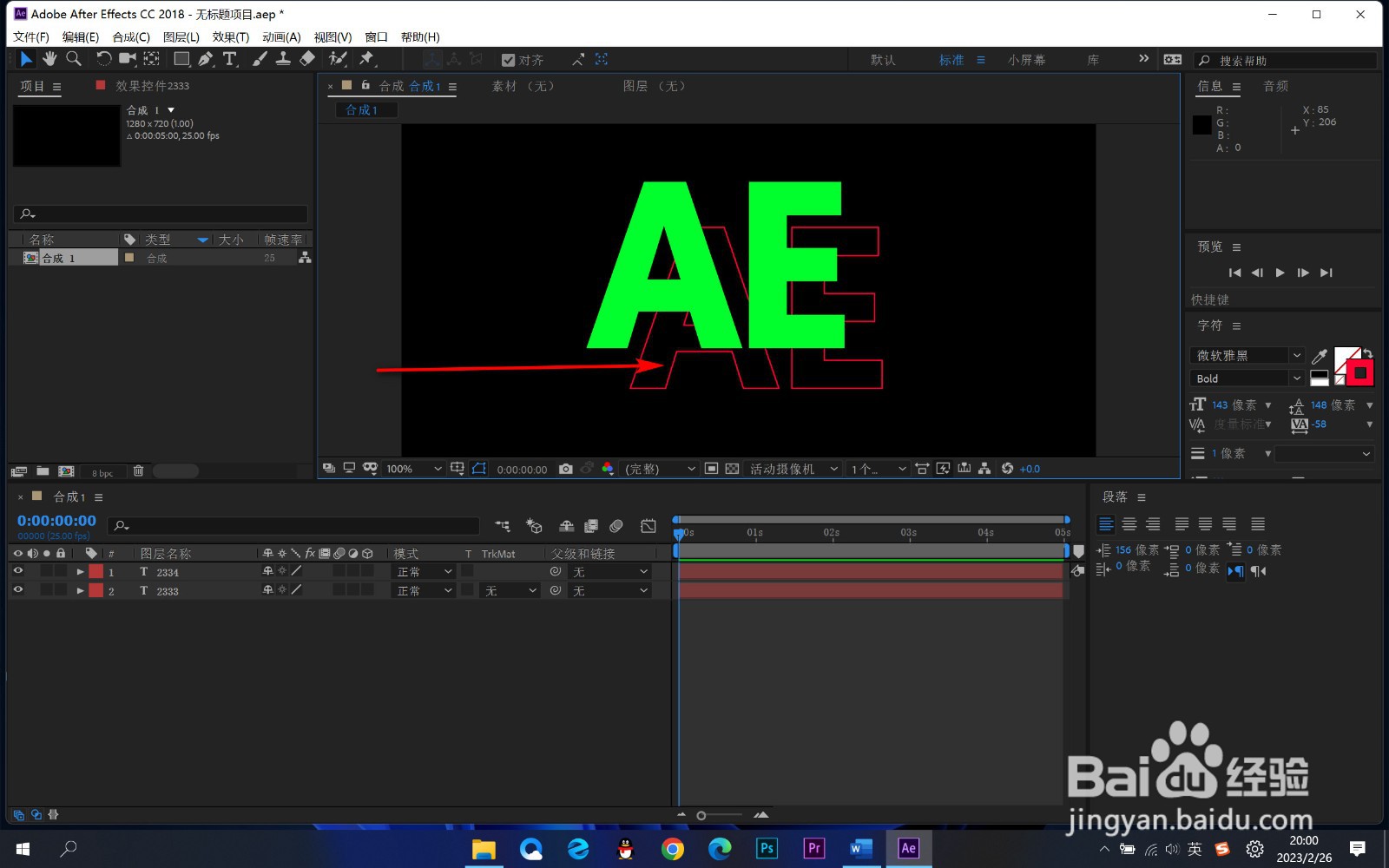Toggle transparency grid in viewer
Screen dimensions: 1389x868
pyautogui.click(x=733, y=469)
